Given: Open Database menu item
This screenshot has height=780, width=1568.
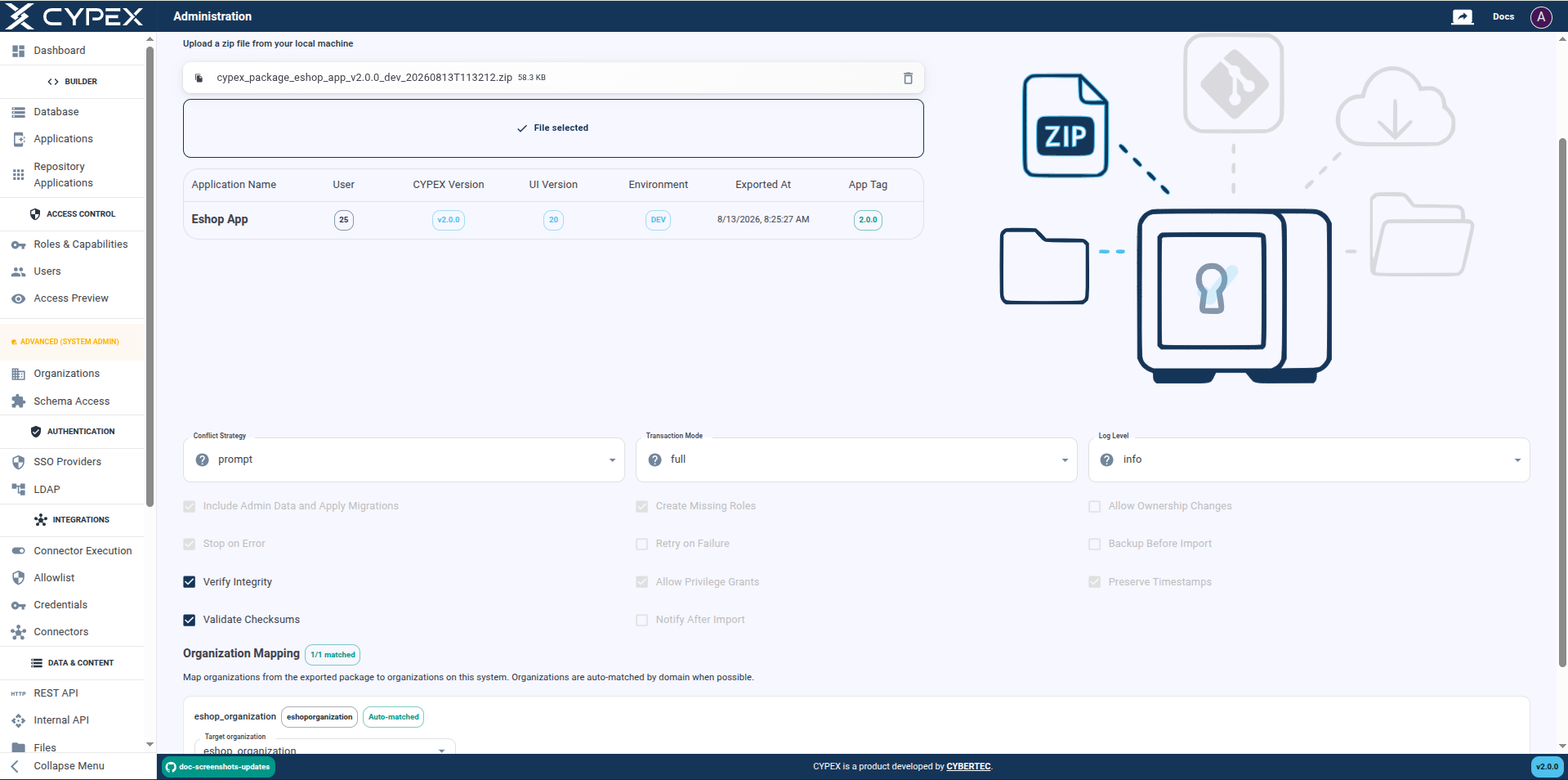Looking at the screenshot, I should (x=73, y=112).
